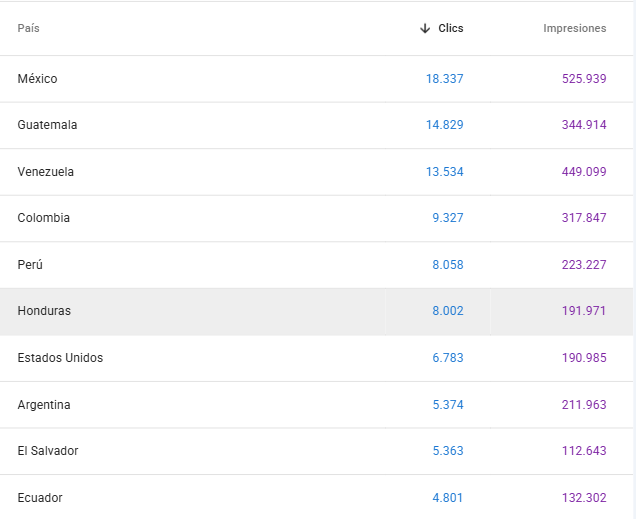
Task: Click the País column header
Action: coord(28,28)
